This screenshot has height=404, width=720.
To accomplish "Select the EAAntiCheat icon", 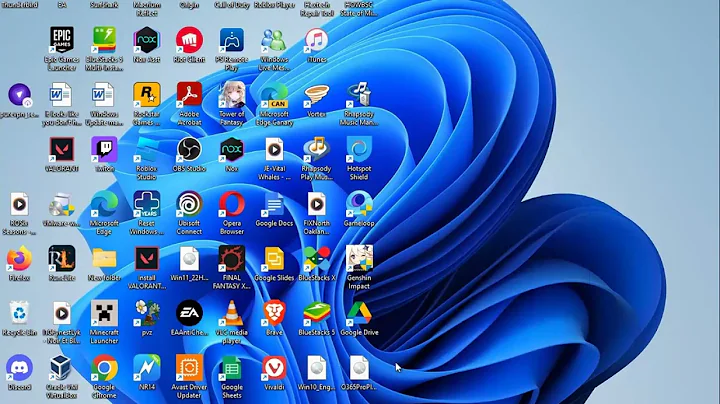I will tap(189, 313).
